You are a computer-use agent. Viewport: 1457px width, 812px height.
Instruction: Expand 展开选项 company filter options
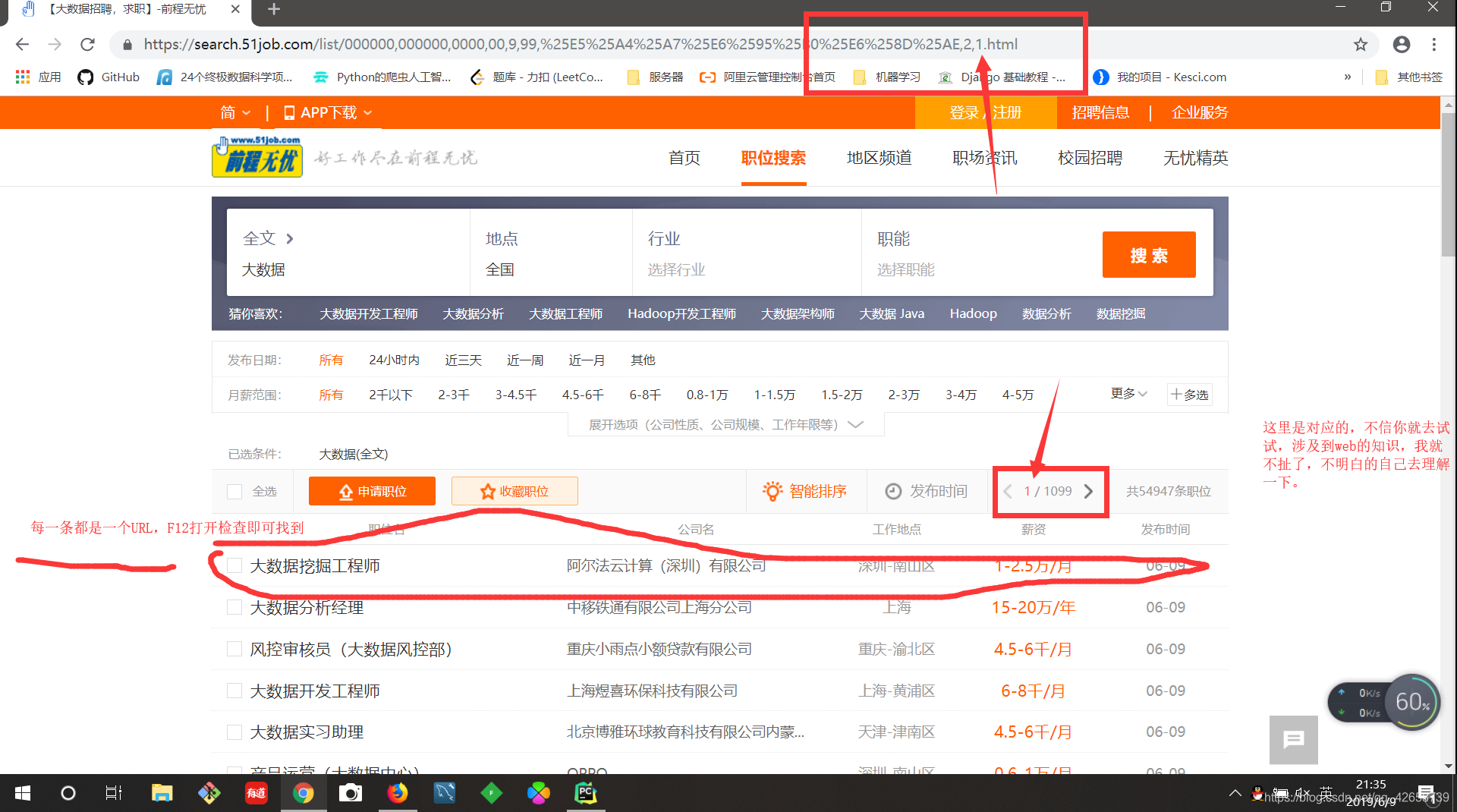click(x=725, y=424)
